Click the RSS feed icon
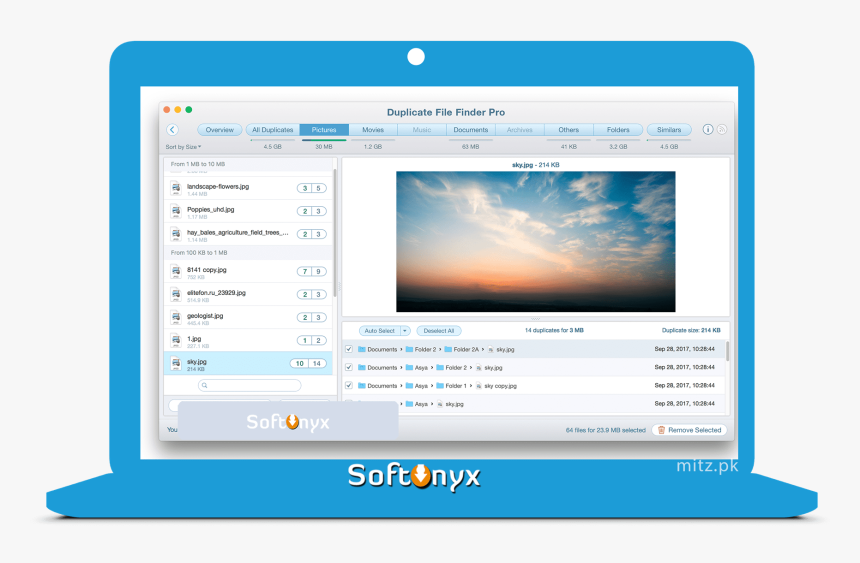The height and width of the screenshot is (563, 860). click(722, 130)
